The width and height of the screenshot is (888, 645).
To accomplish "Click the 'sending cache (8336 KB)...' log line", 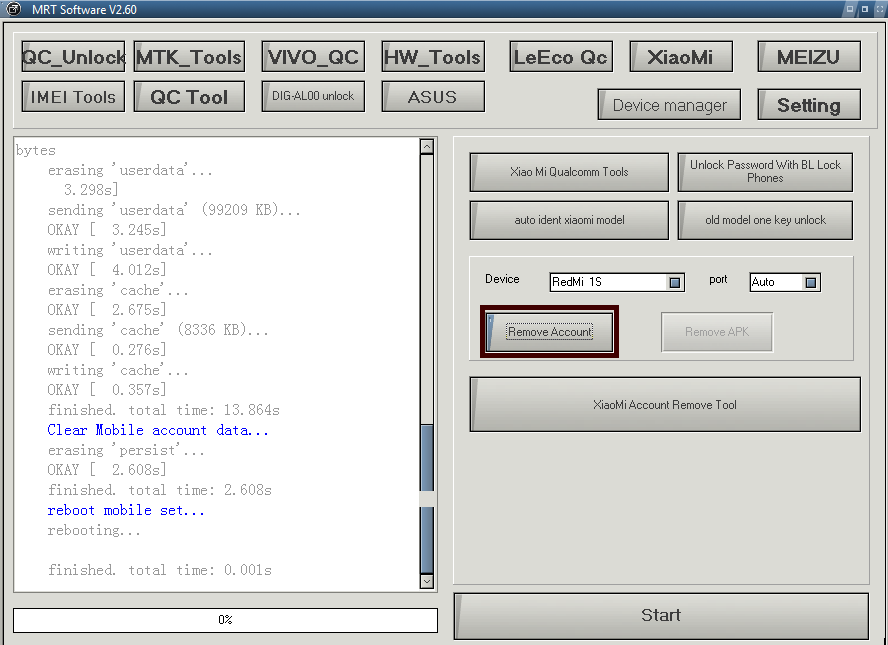I will [158, 330].
